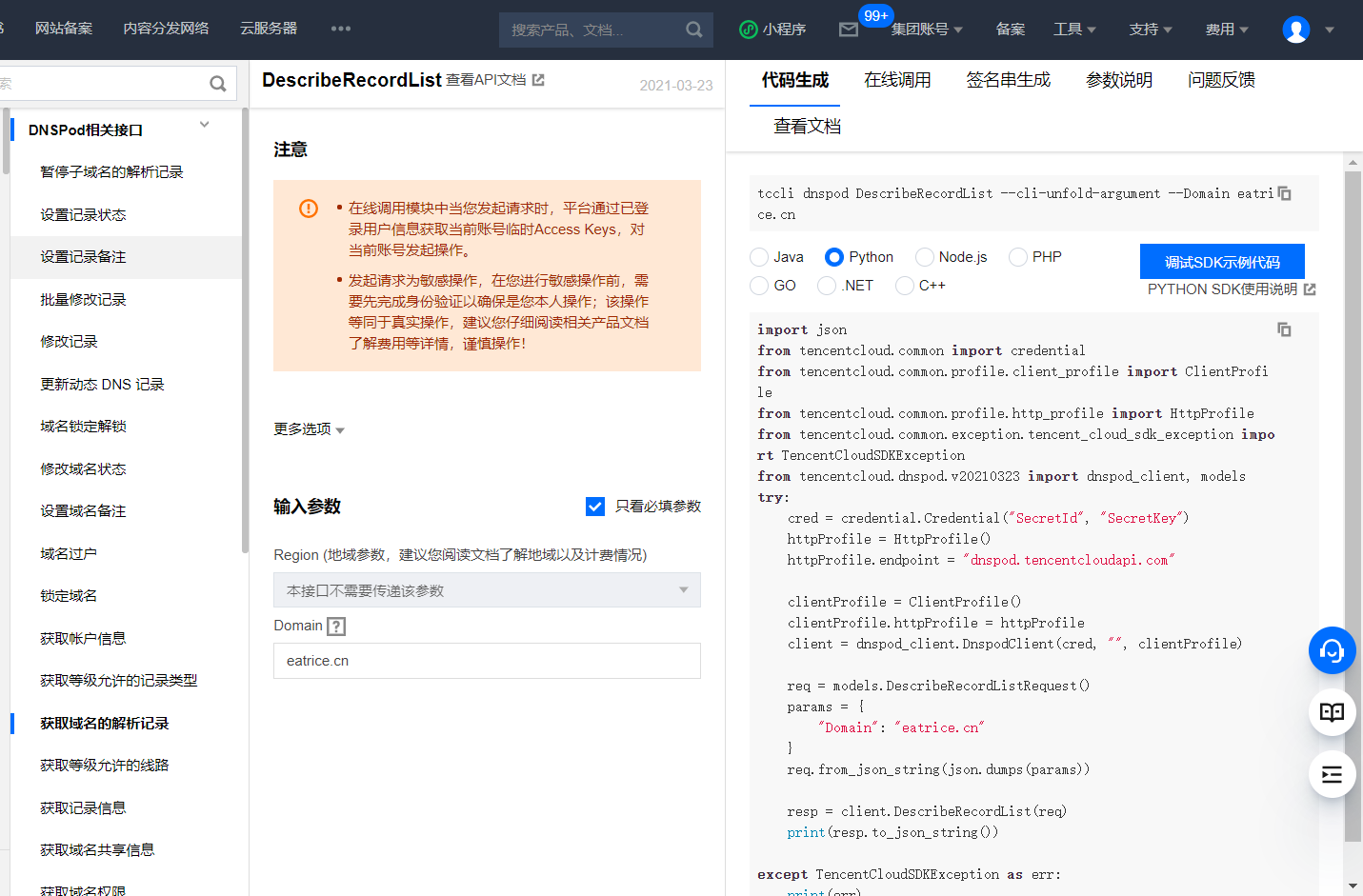This screenshot has height=896, width=1363.
Task: Select 更新动态 DNS 记录 in sidebar
Action: tap(102, 385)
